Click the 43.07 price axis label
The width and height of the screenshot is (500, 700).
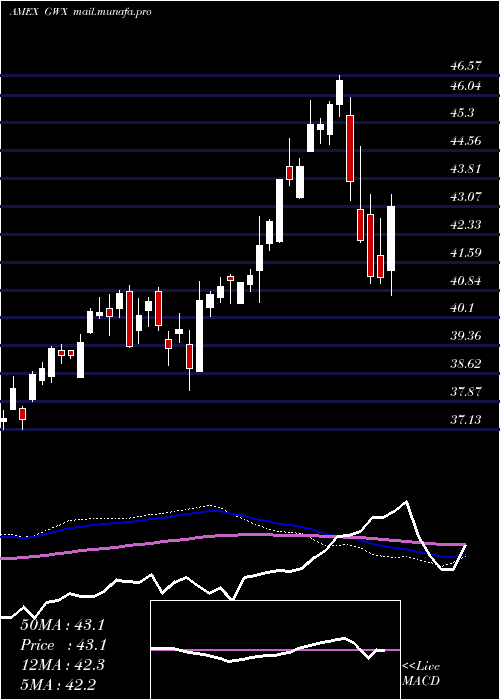(x=466, y=196)
